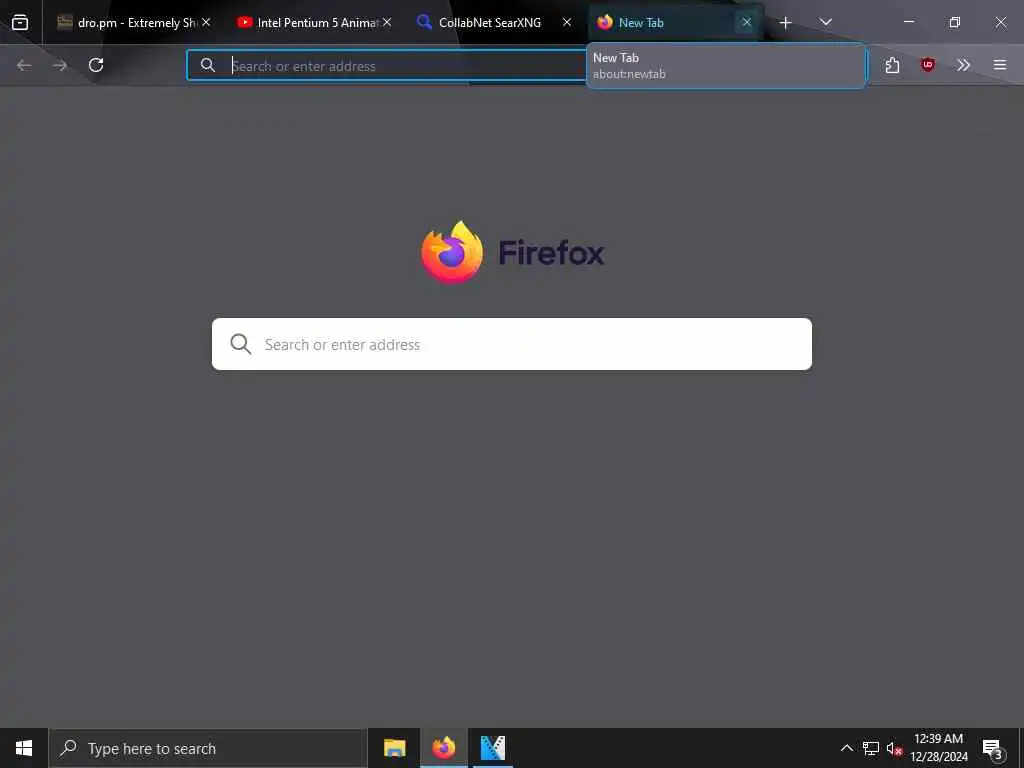Expand more tools overflow chevrons
Viewport: 1024px width, 768px height.
[964, 65]
